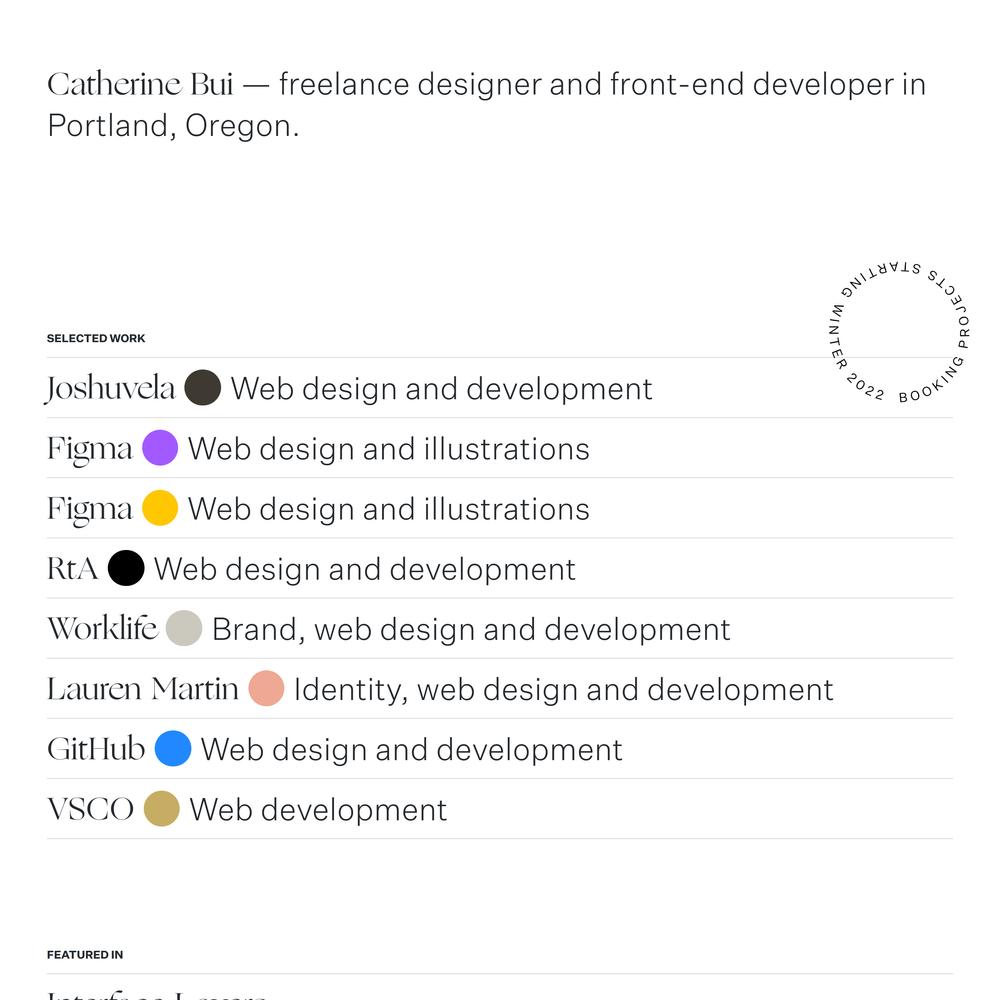Click the light gray dot beside Worklife
The height and width of the screenshot is (1000, 1000).
184,628
